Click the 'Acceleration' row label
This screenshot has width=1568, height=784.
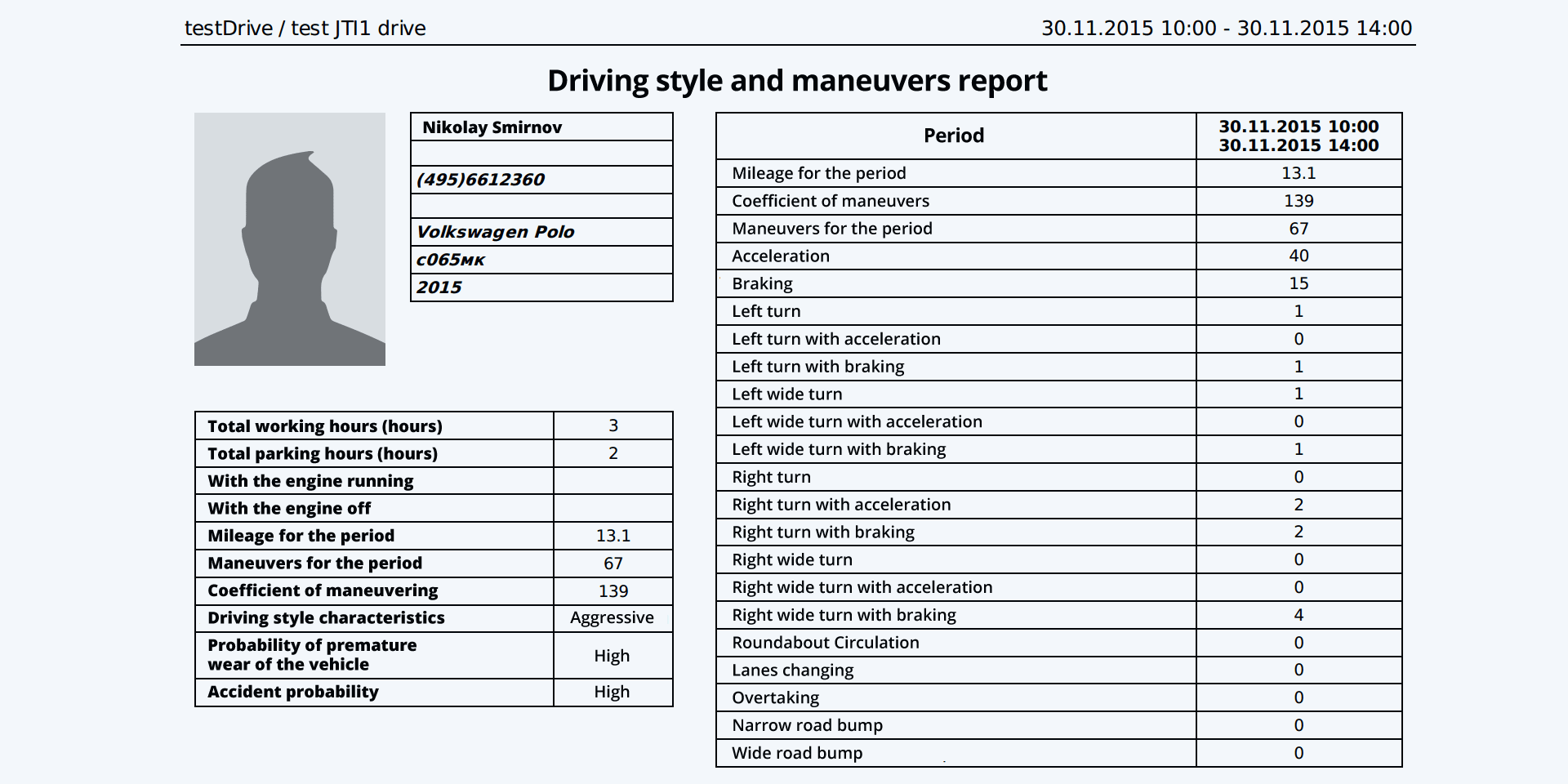781,256
